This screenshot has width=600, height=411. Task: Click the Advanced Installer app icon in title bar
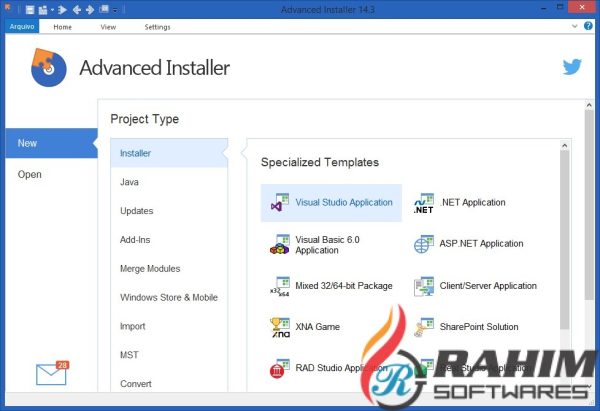[8, 8]
